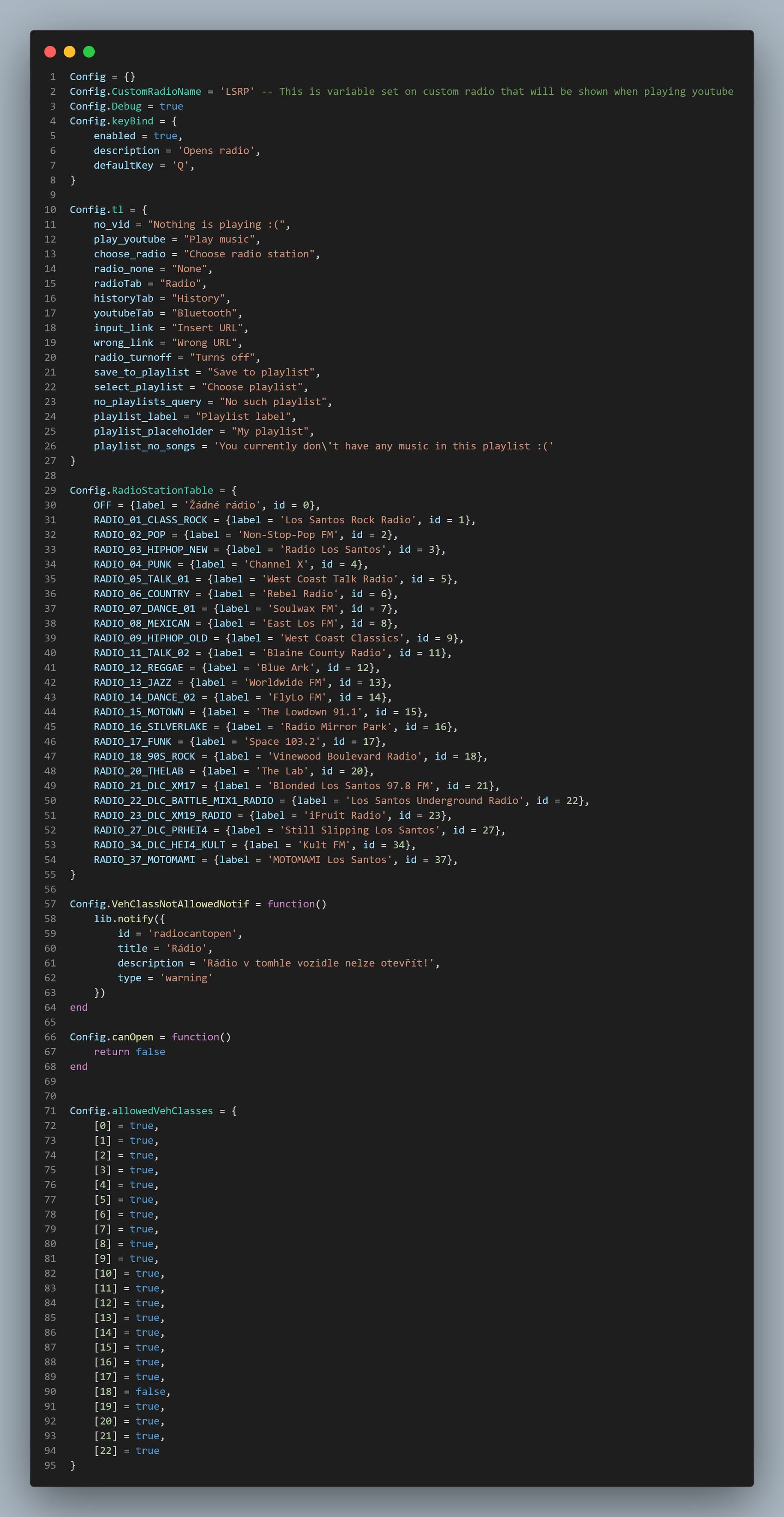The image size is (784, 1517).
Task: Click the false value for class [18]
Action: (150, 1391)
